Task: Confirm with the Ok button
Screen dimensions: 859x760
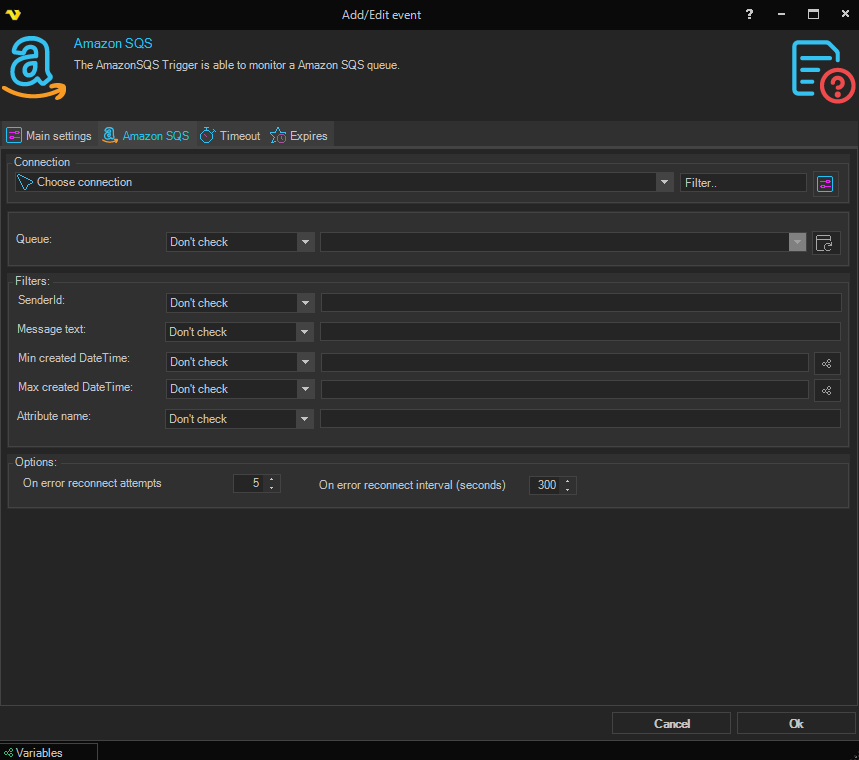Action: 795,723
